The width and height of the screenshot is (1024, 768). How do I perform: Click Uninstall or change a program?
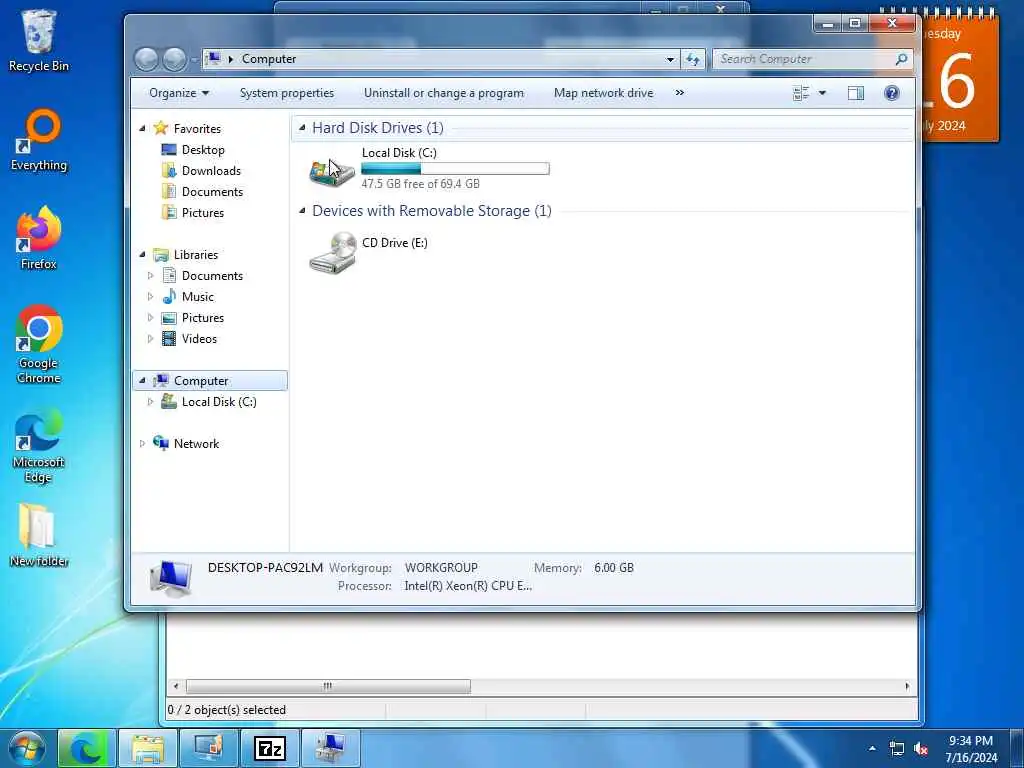click(x=444, y=93)
